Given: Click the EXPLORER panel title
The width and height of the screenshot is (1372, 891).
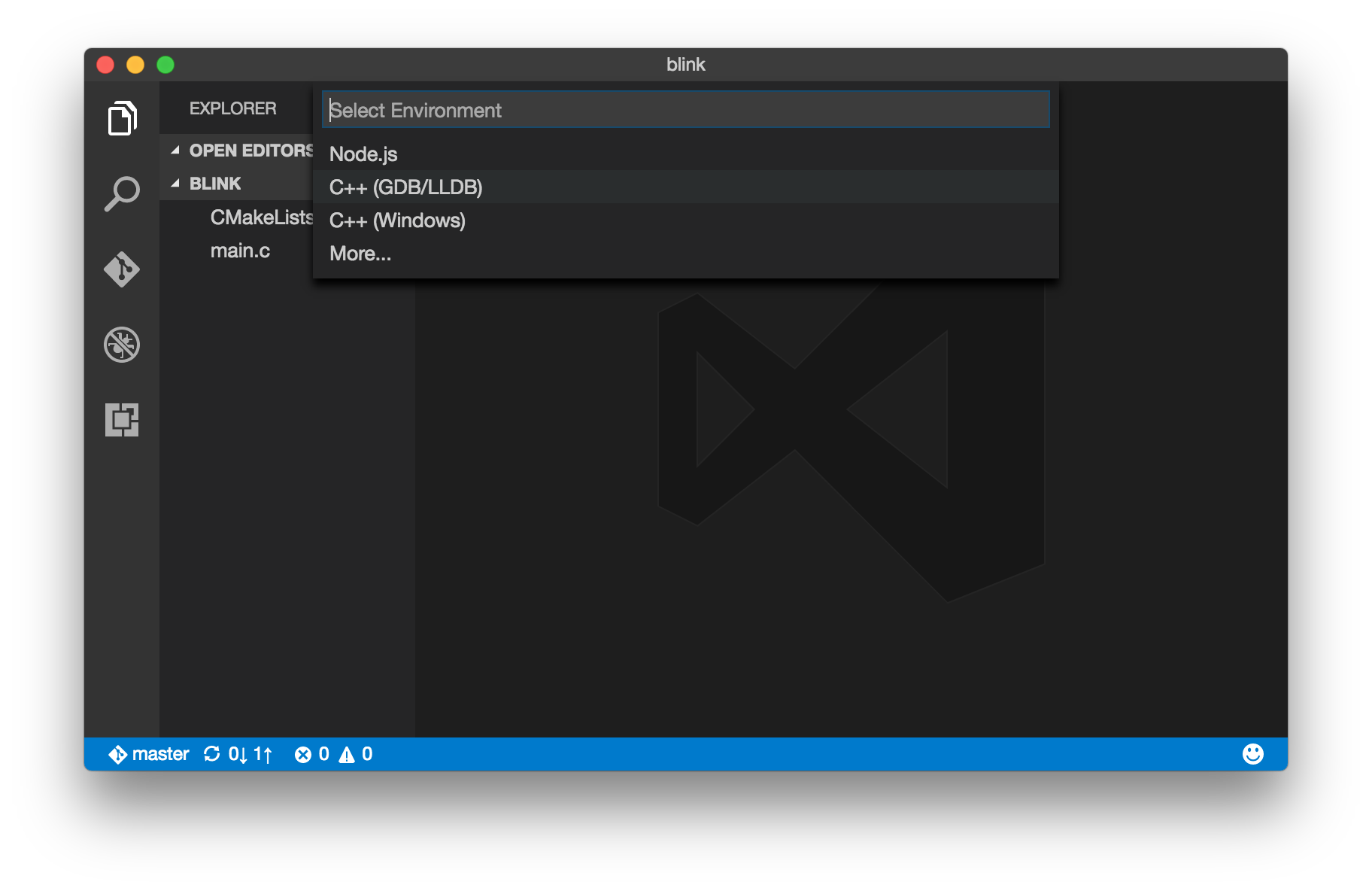Looking at the screenshot, I should coord(232,108).
